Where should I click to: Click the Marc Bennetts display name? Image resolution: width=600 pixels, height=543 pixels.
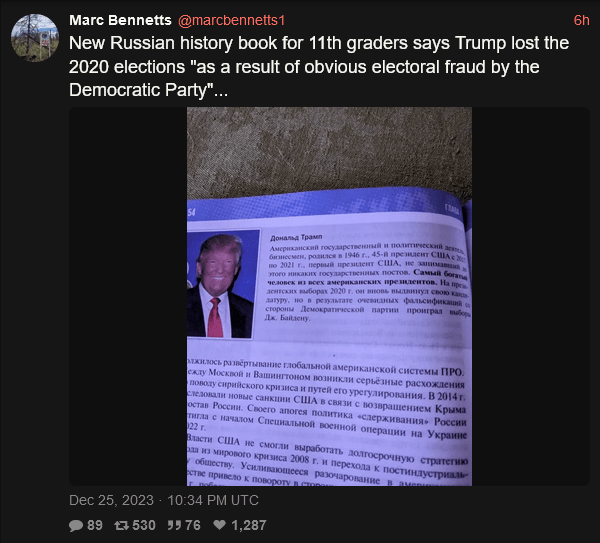pyautogui.click(x=120, y=20)
